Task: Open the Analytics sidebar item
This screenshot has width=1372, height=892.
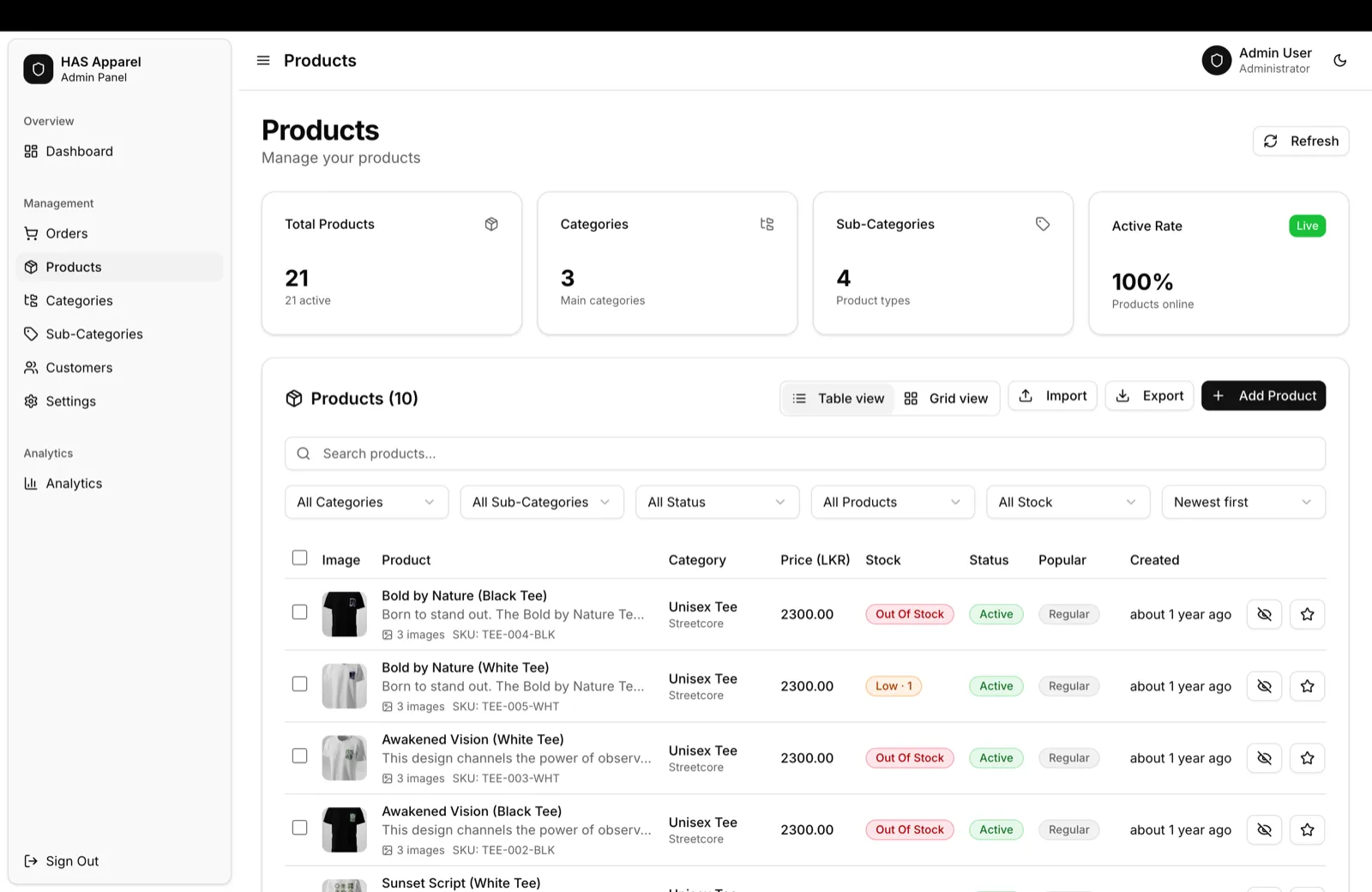Action: [119, 484]
